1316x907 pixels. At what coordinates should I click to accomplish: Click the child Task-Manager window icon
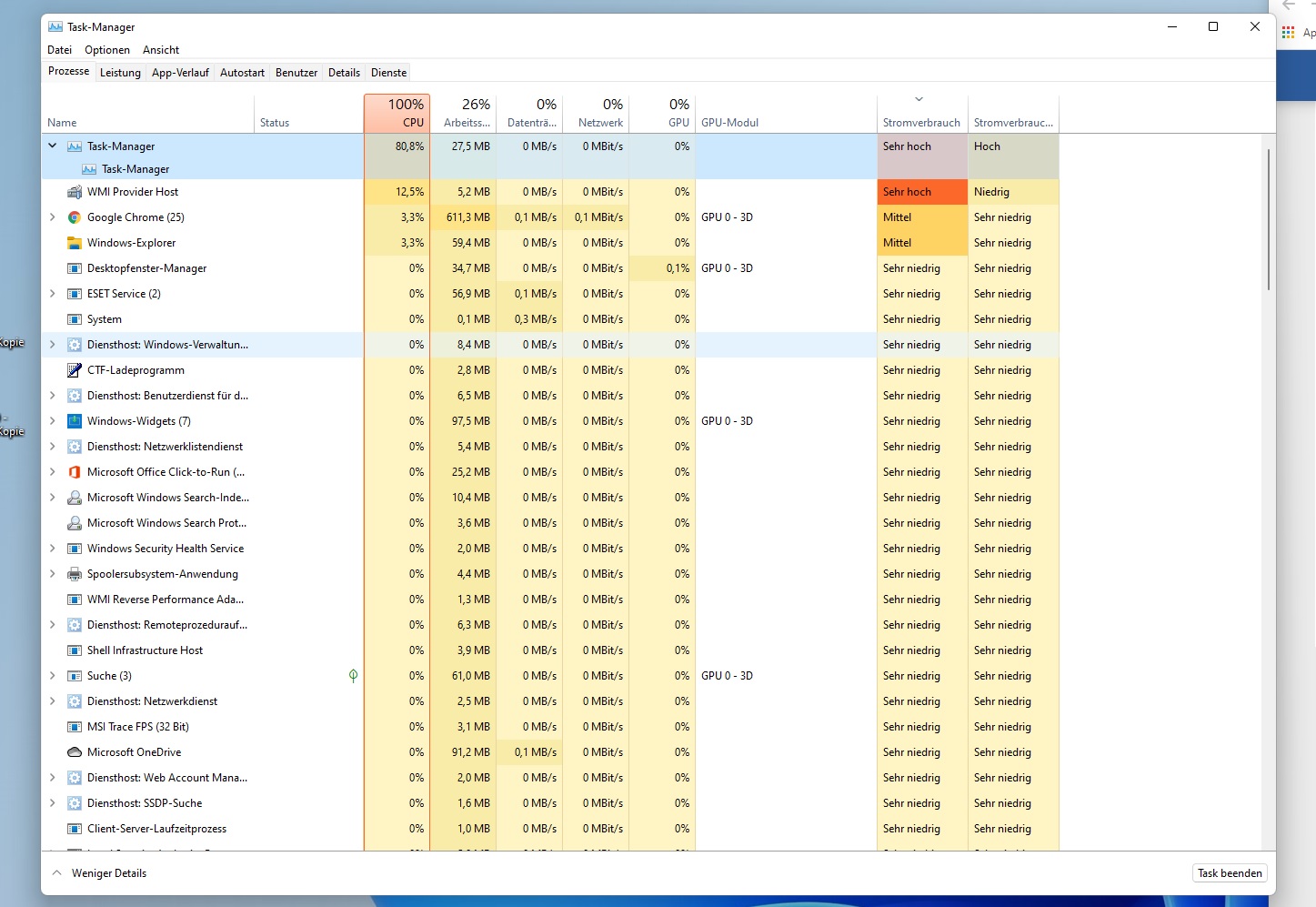[89, 169]
